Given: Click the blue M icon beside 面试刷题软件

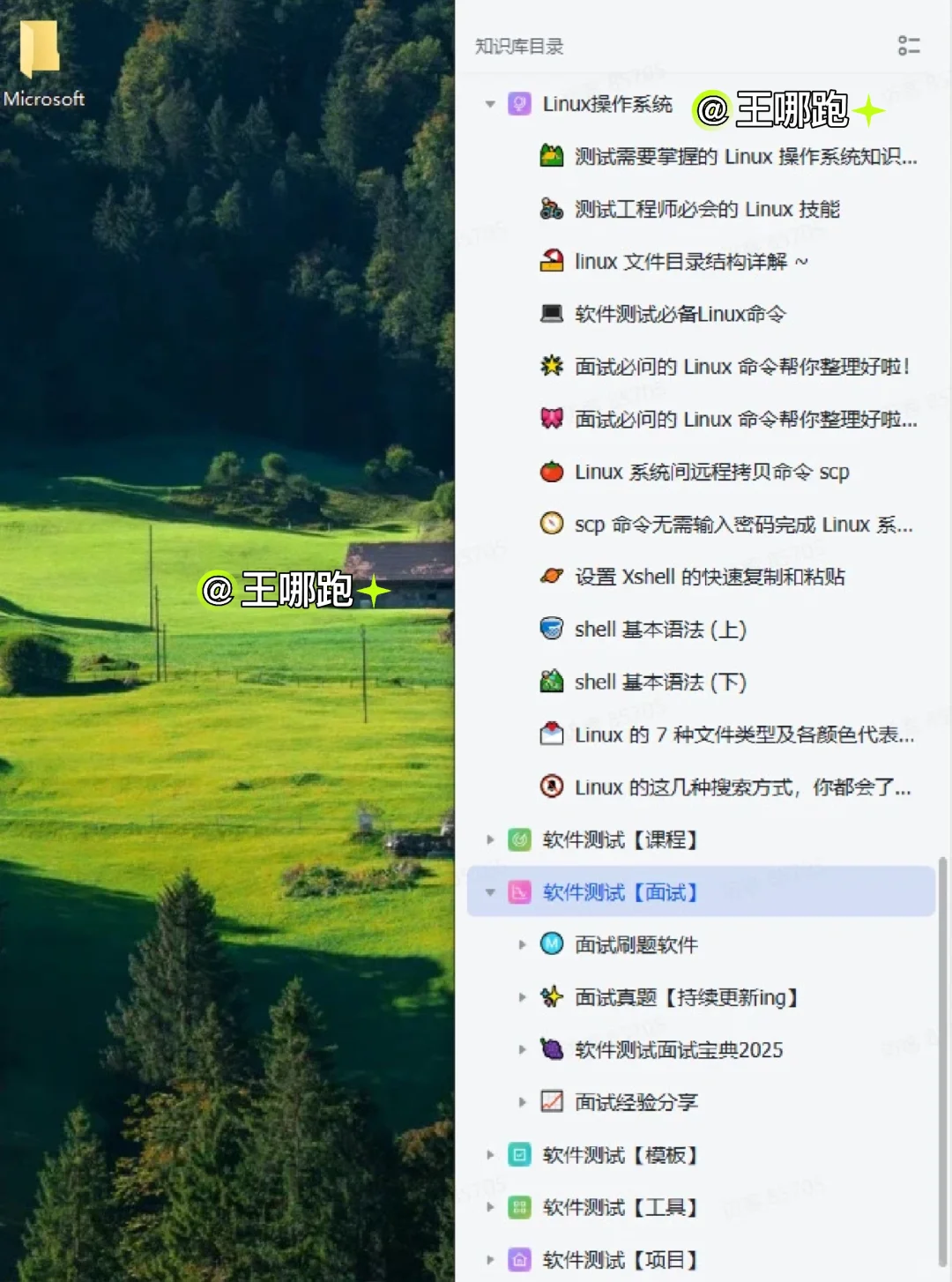Looking at the screenshot, I should (550, 944).
